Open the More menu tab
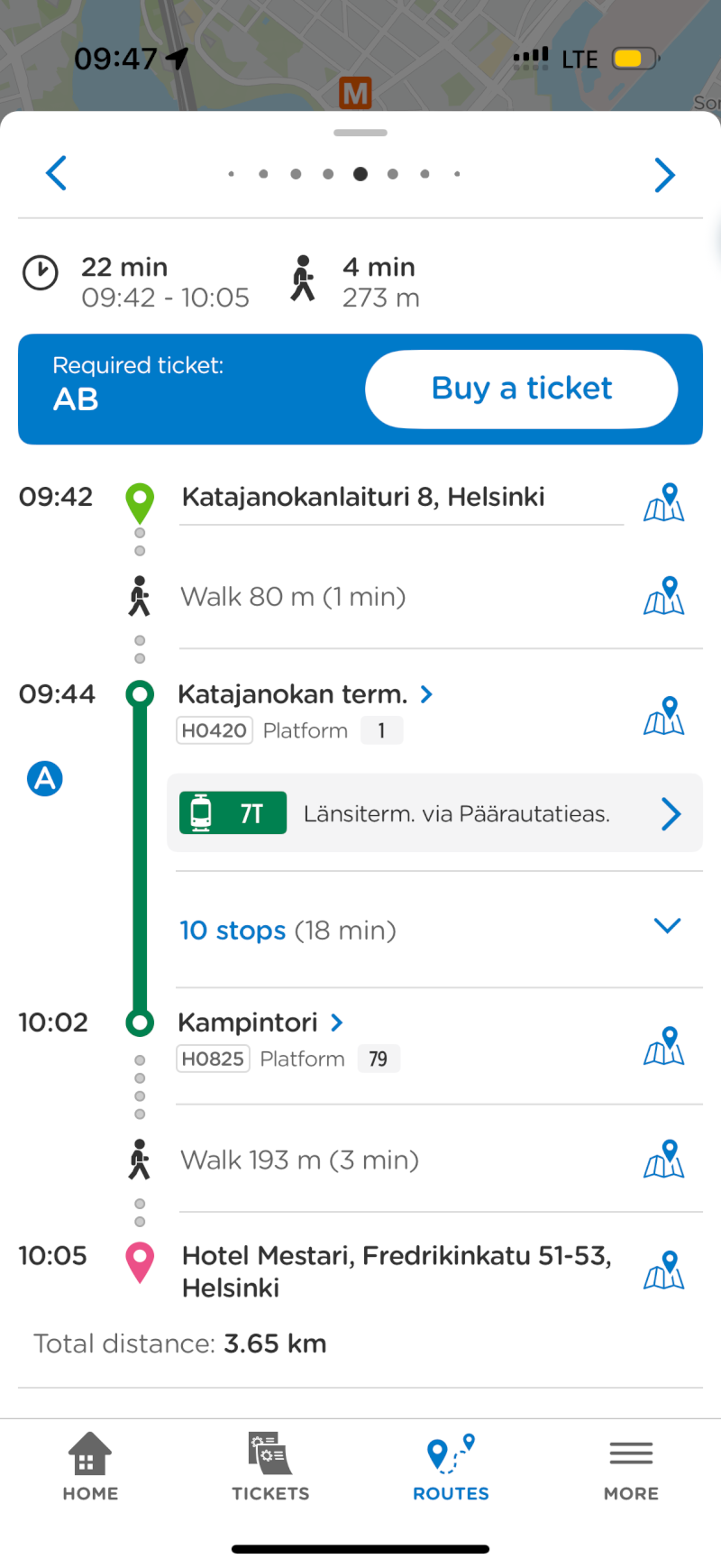The height and width of the screenshot is (1568, 721). point(631,1467)
